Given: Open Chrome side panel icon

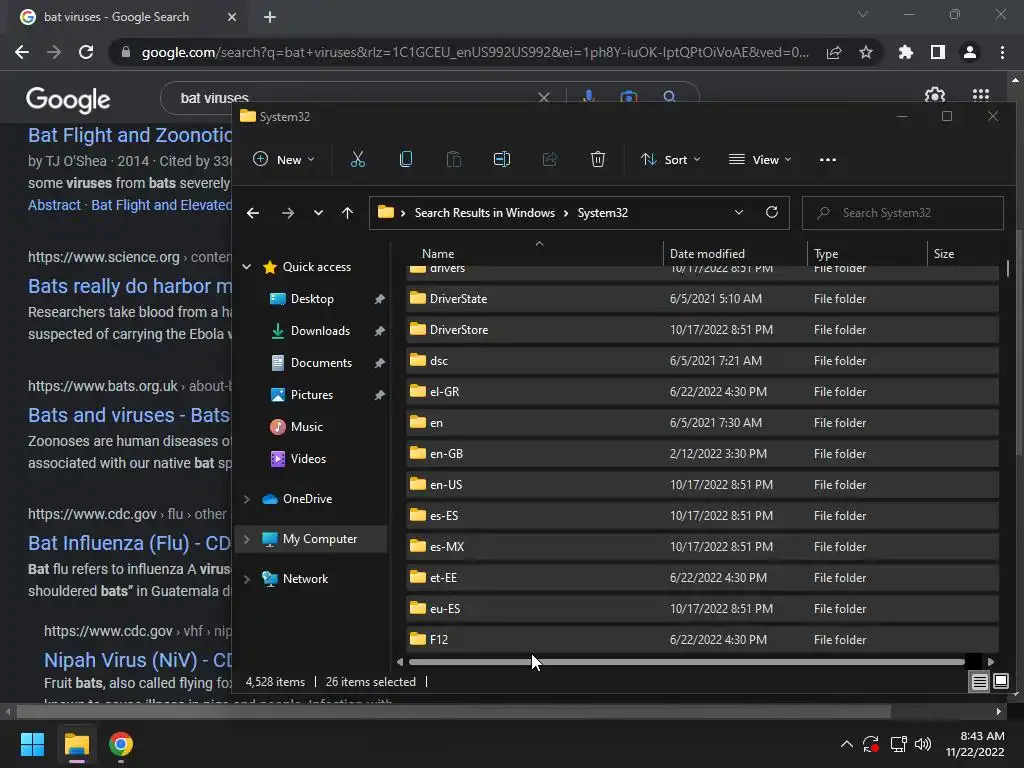Looking at the screenshot, I should pyautogui.click(x=937, y=52).
